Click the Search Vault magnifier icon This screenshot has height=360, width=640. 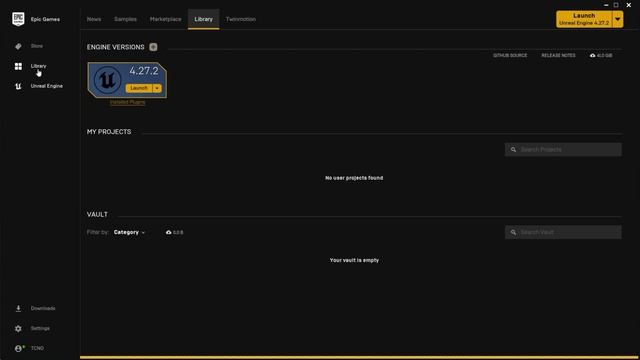click(x=513, y=232)
